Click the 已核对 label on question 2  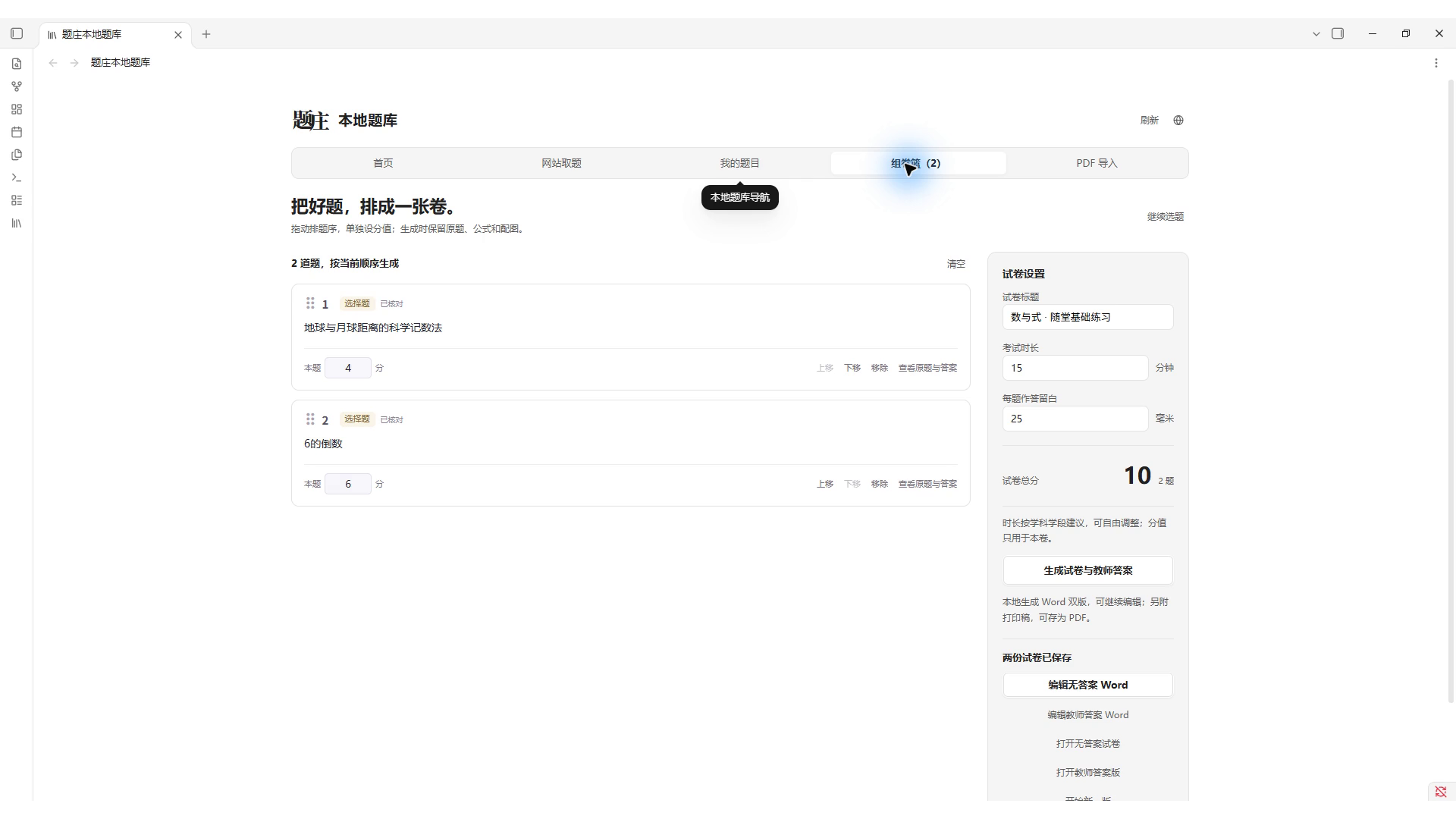[392, 420]
